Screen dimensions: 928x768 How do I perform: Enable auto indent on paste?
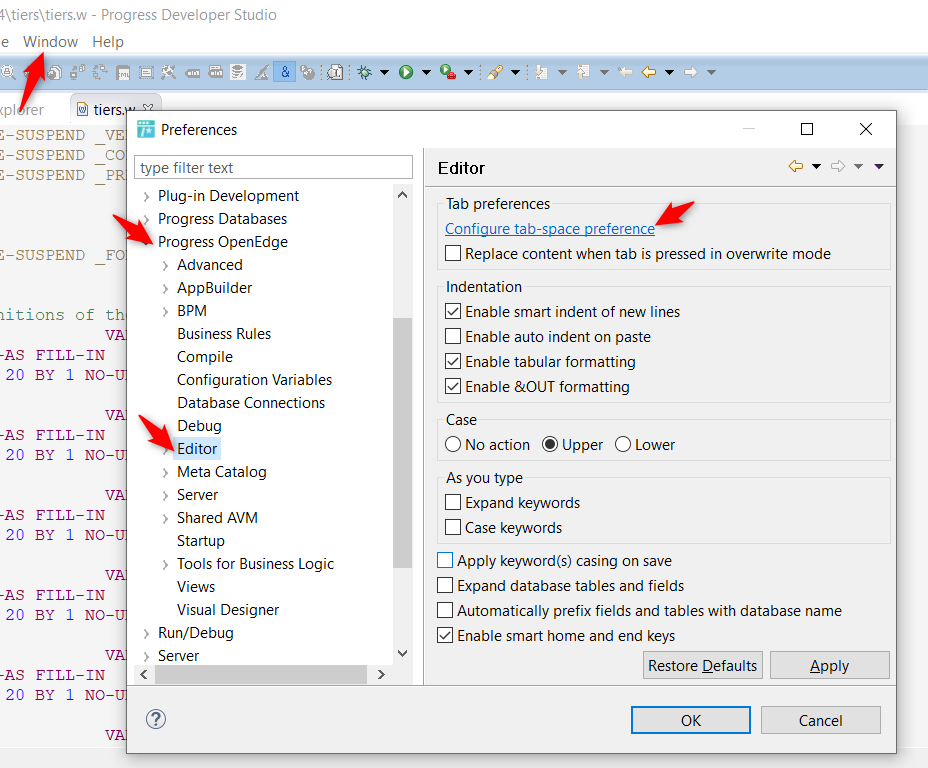pos(454,337)
